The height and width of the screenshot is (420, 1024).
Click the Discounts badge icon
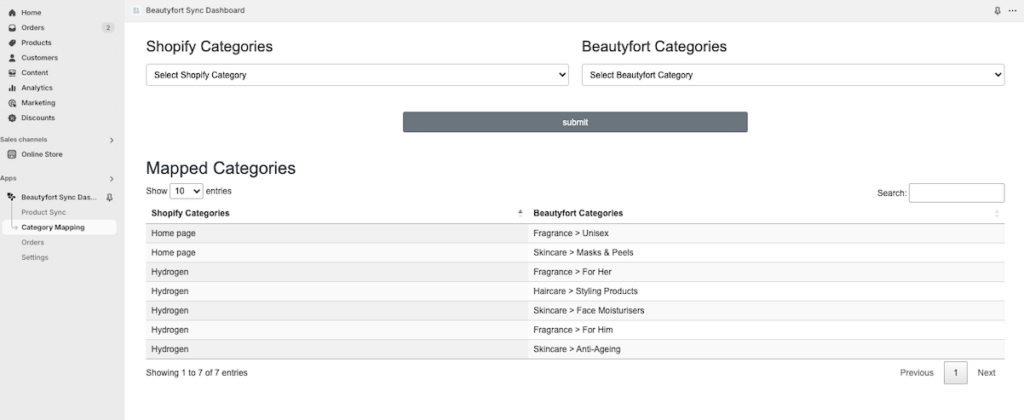click(x=12, y=118)
